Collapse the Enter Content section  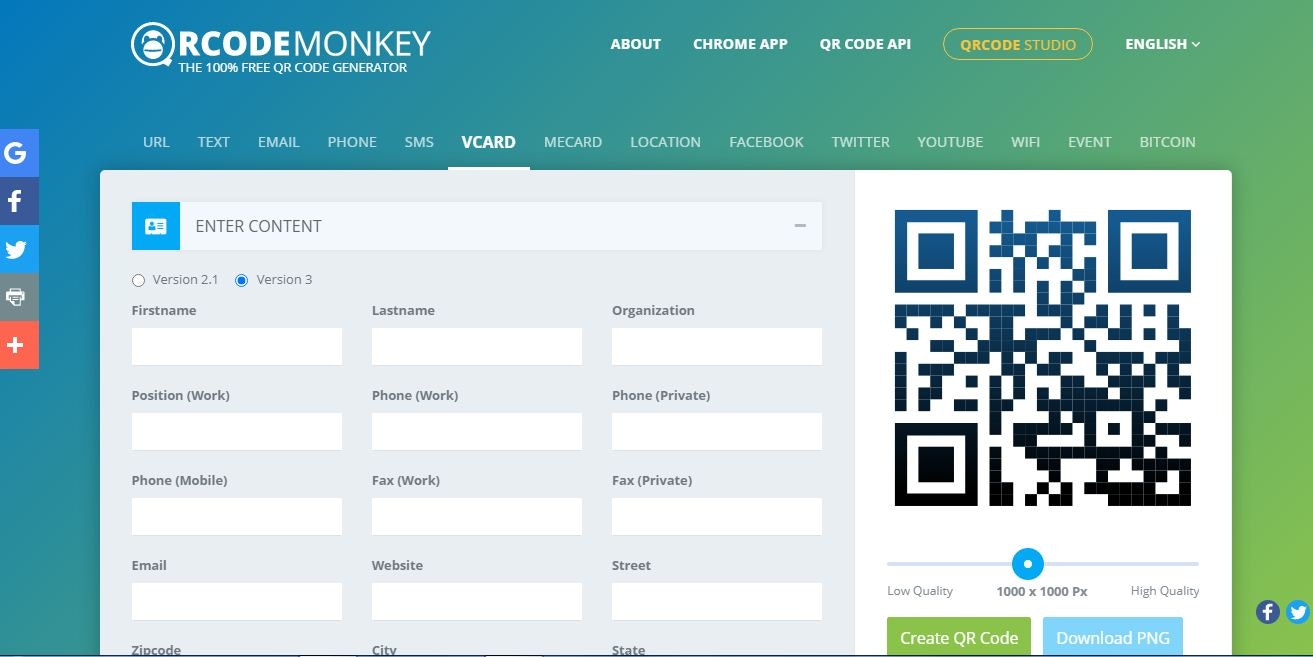[800, 226]
